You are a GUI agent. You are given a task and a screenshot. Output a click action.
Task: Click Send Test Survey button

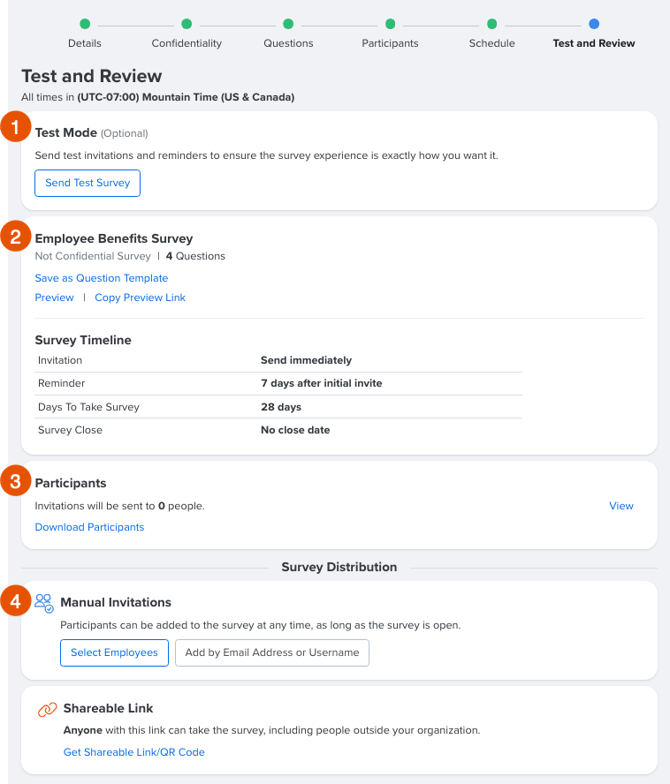tap(88, 183)
